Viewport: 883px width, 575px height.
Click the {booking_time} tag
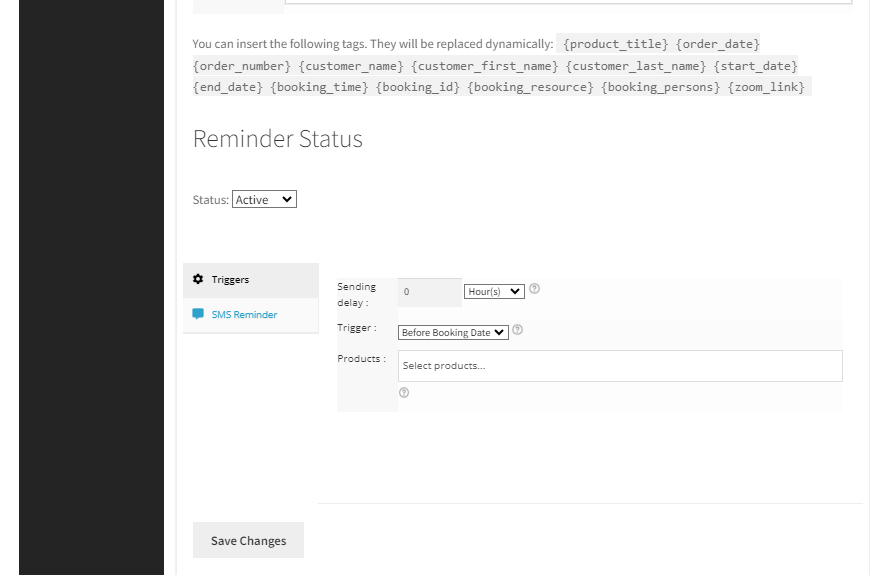pyautogui.click(x=319, y=87)
